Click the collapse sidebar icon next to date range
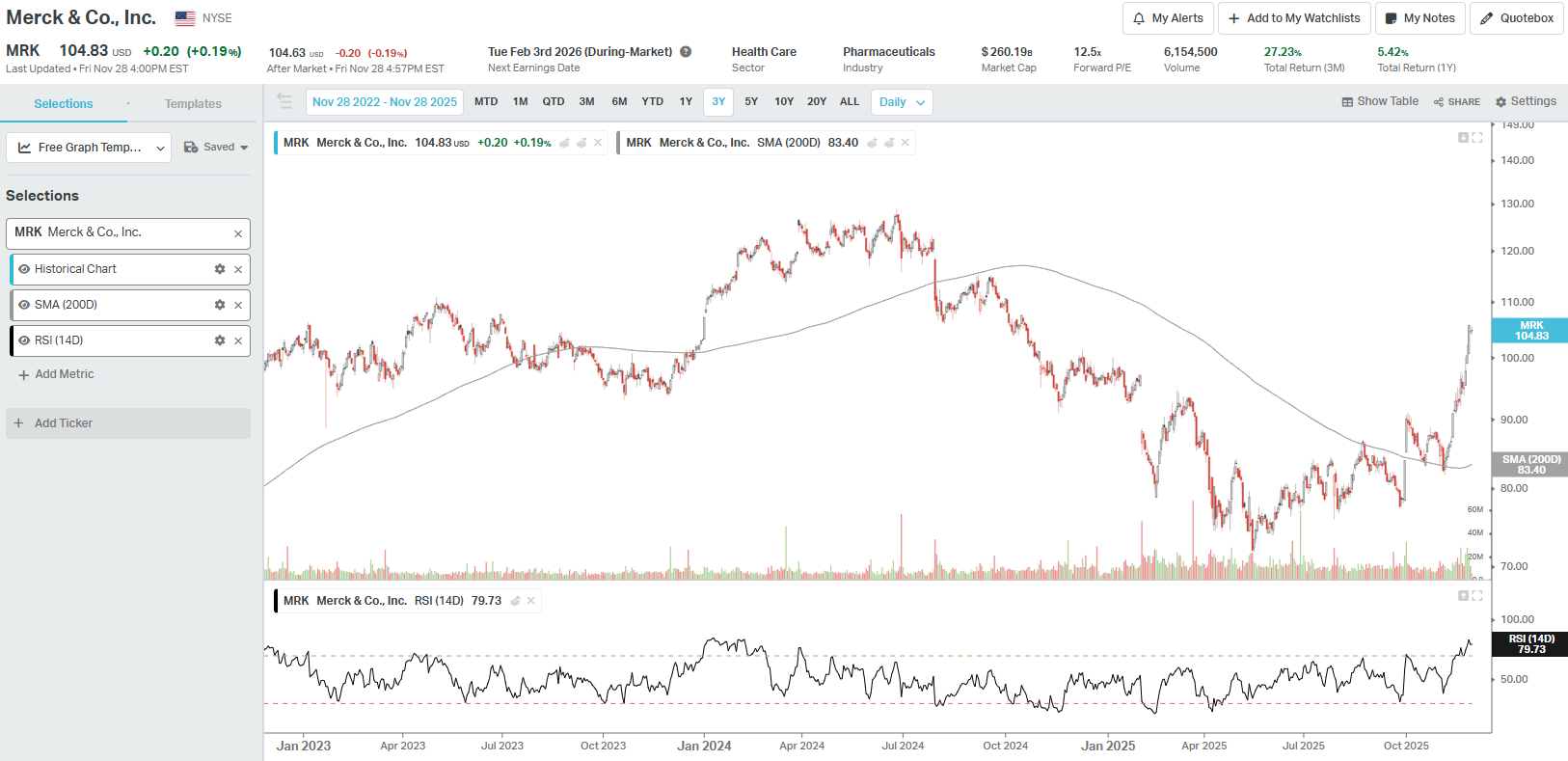Screen dimensions: 1568x761 [284, 101]
